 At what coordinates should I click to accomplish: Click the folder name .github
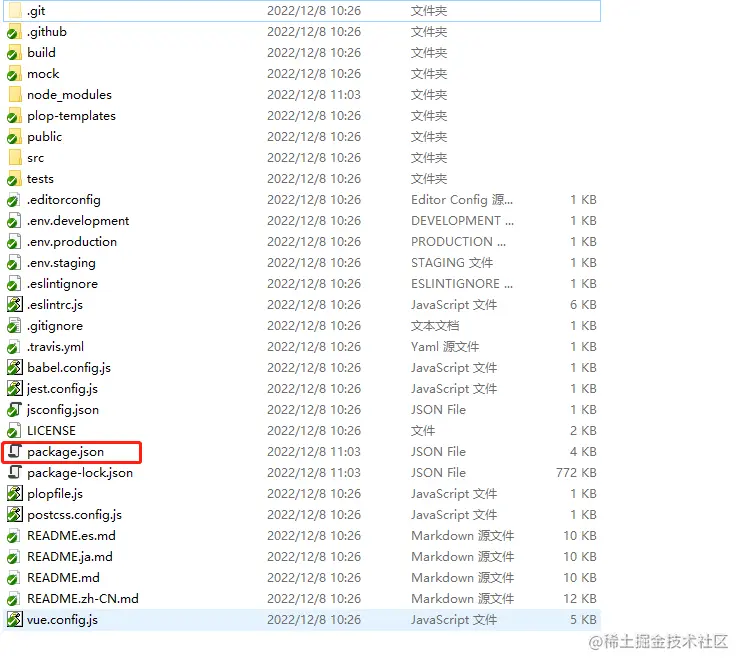(x=47, y=32)
